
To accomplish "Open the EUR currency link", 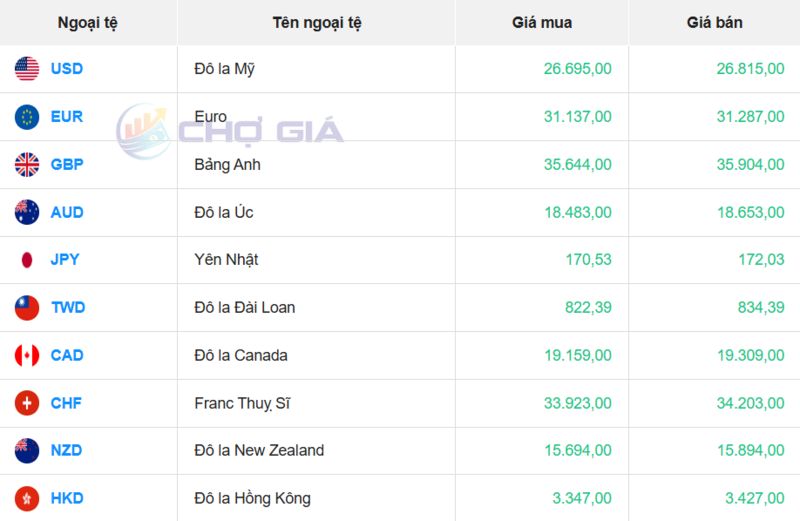I will coord(67,117).
